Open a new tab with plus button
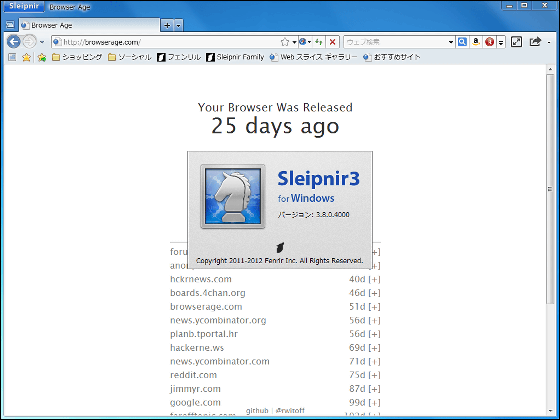560x420 pixels. 167,25
